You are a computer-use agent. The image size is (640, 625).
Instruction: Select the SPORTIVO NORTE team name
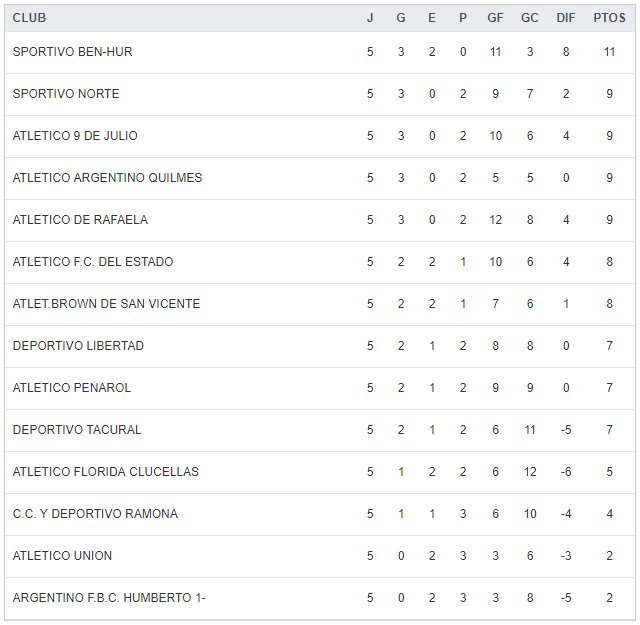pyautogui.click(x=66, y=94)
